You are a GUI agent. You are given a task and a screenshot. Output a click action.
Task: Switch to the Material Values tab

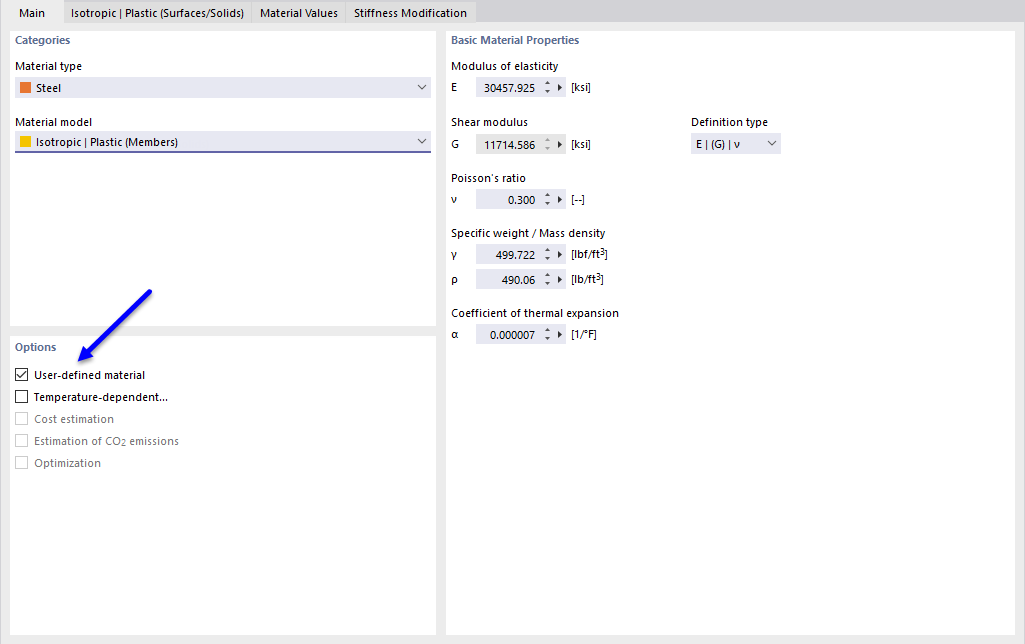tap(298, 12)
